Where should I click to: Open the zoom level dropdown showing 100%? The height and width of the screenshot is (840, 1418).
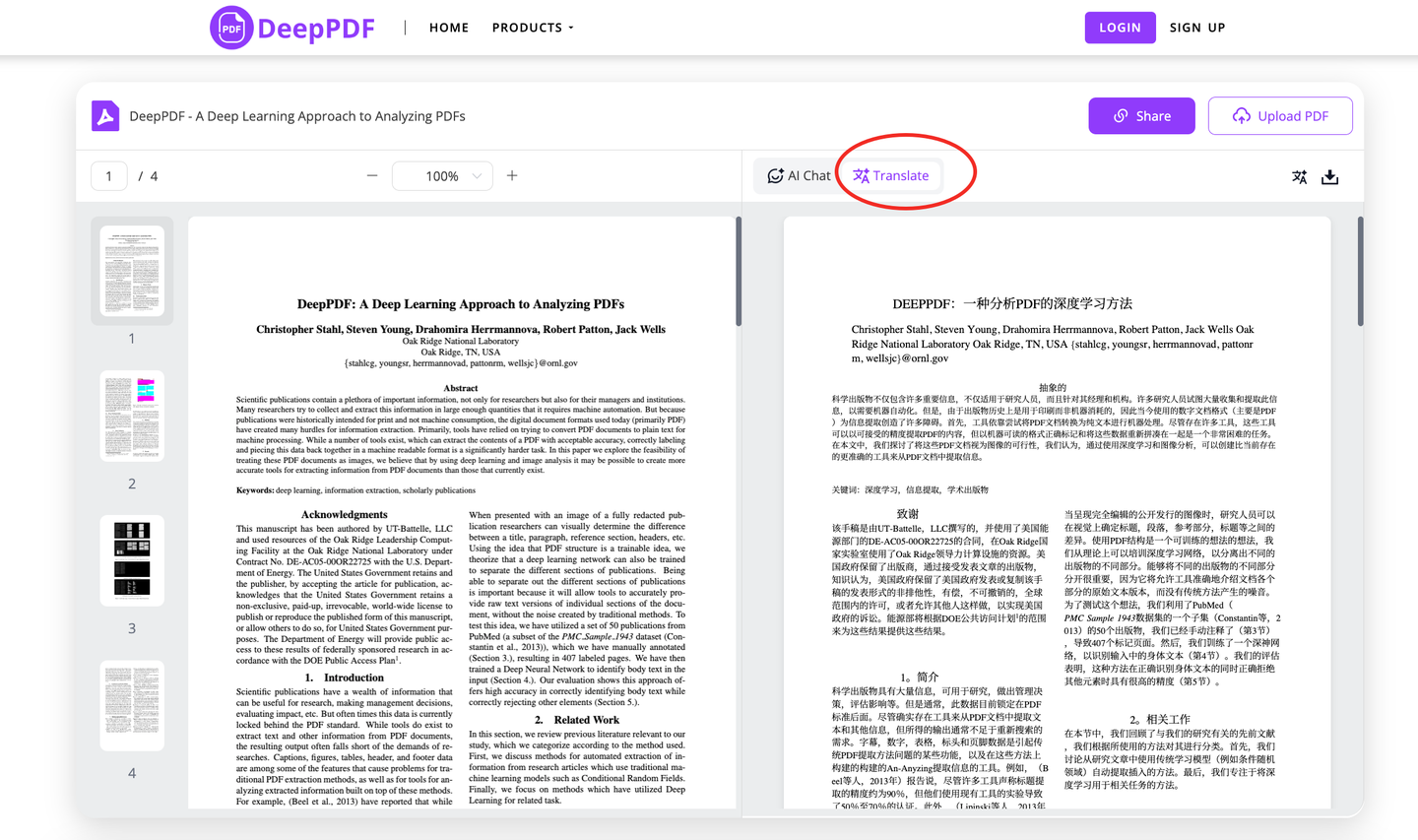pos(442,175)
